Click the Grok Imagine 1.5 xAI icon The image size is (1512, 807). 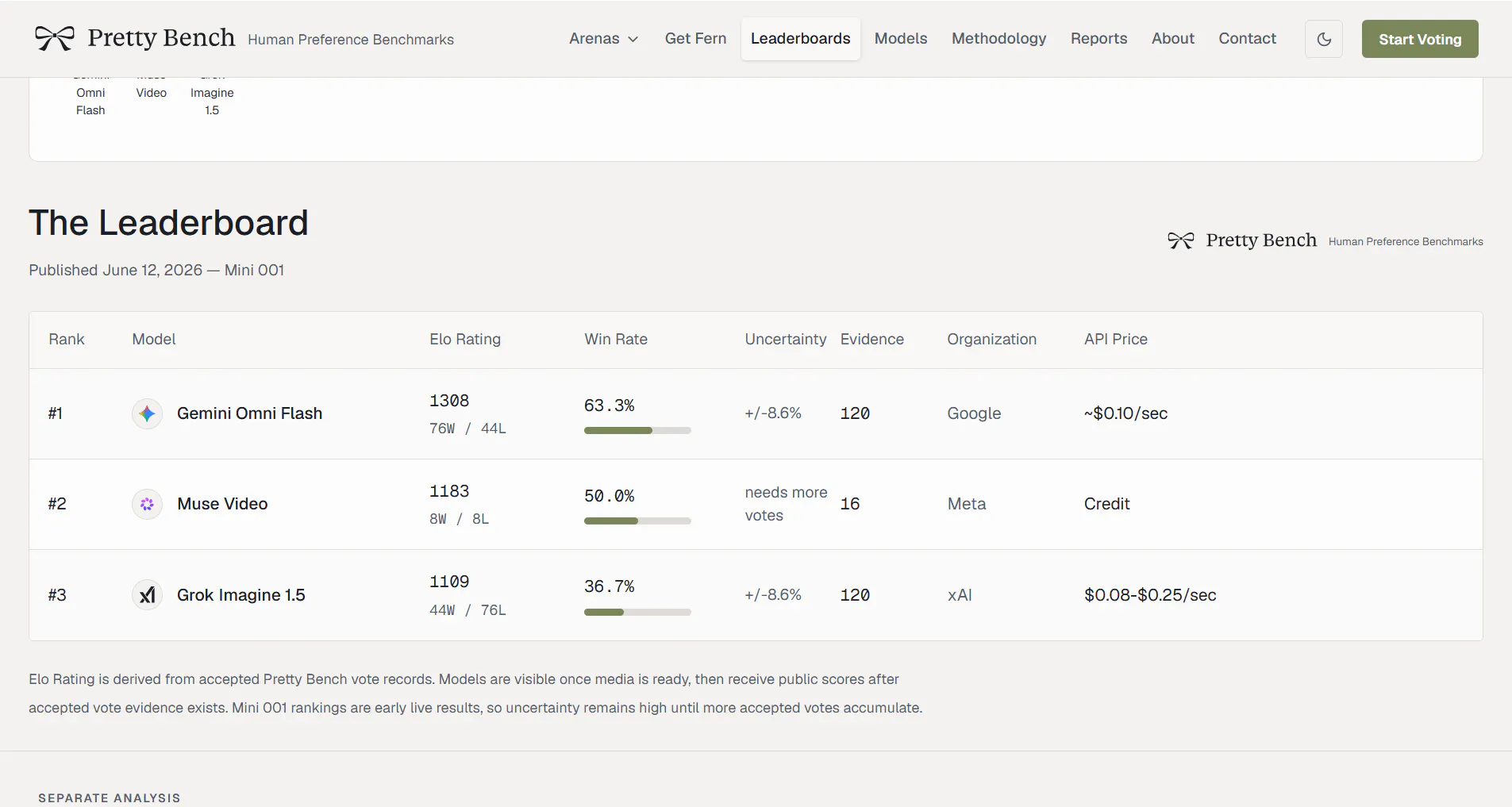[147, 595]
